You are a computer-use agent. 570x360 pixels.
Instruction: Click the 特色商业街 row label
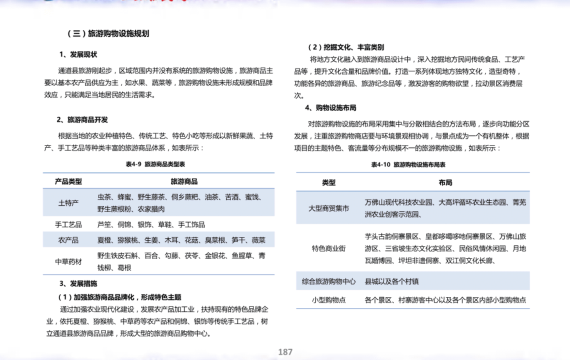(329, 248)
